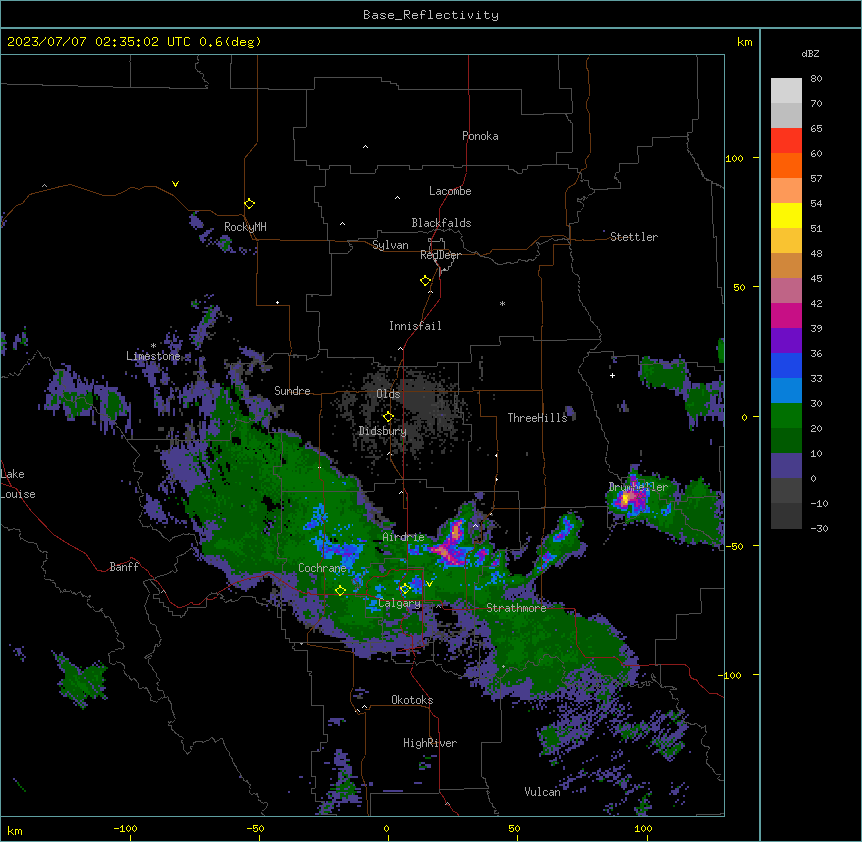Click the Lacombe city label
Viewport: 862px width, 842px height.
pos(450,191)
